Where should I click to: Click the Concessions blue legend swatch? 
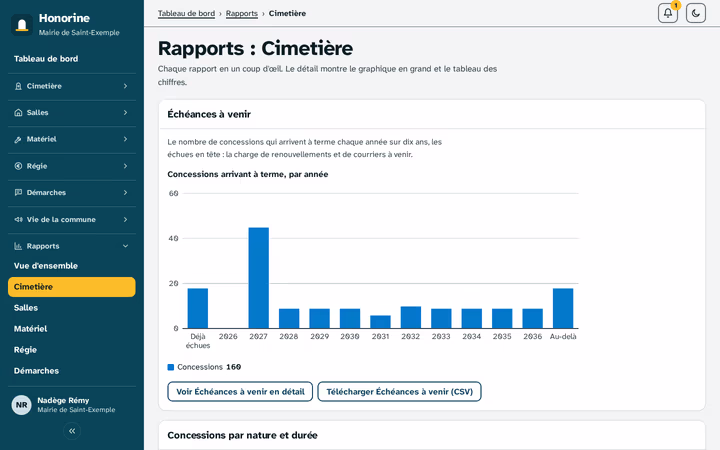click(x=171, y=367)
